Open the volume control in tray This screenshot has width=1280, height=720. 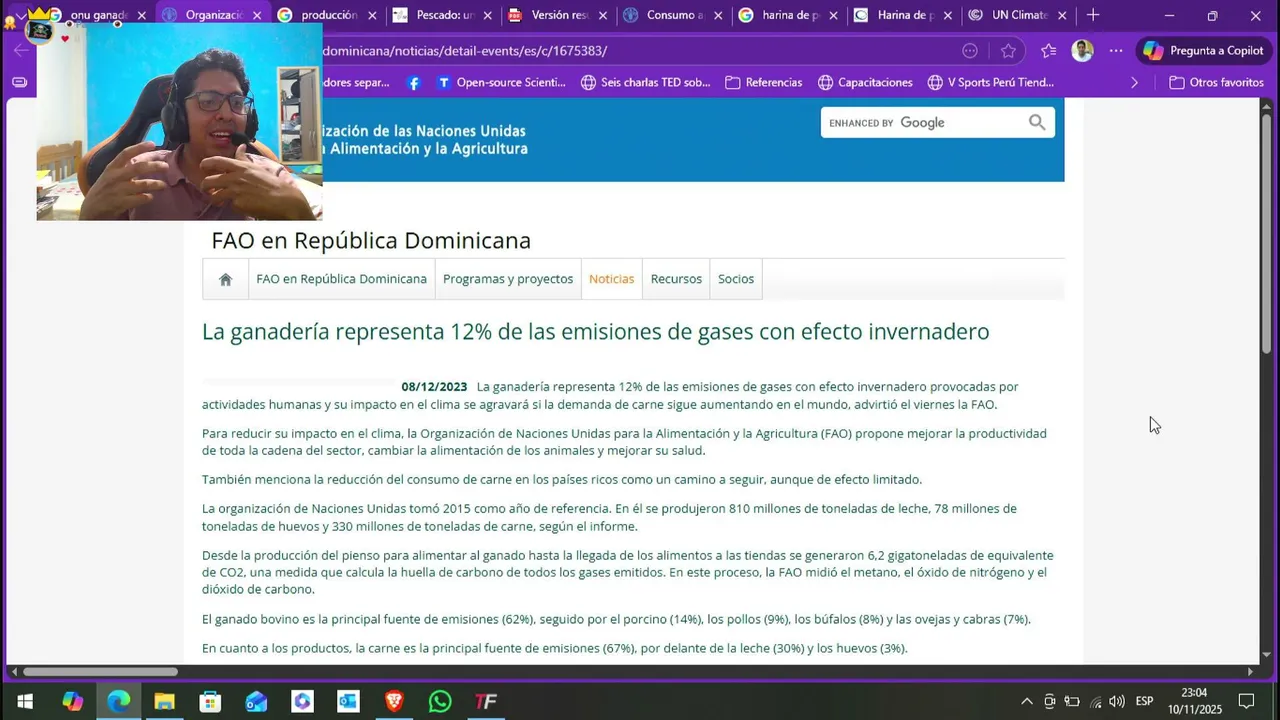click(x=1117, y=701)
